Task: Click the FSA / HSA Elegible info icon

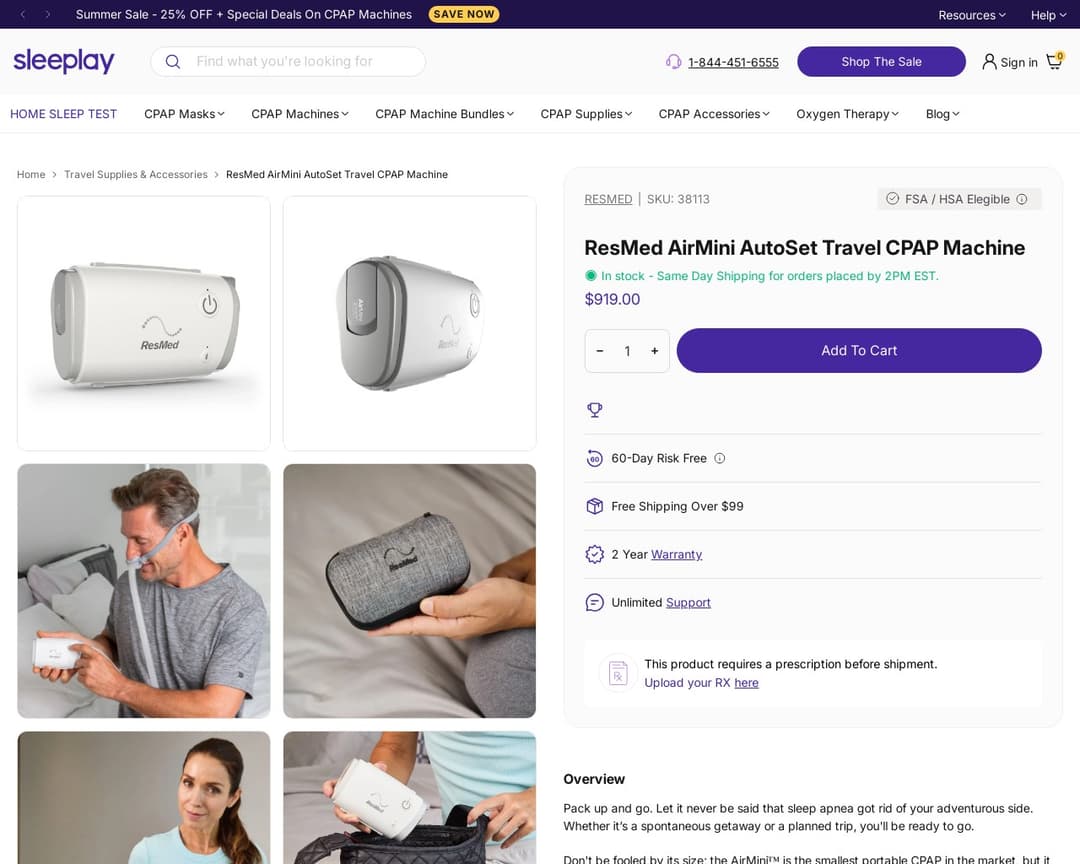Action: 1022,199
